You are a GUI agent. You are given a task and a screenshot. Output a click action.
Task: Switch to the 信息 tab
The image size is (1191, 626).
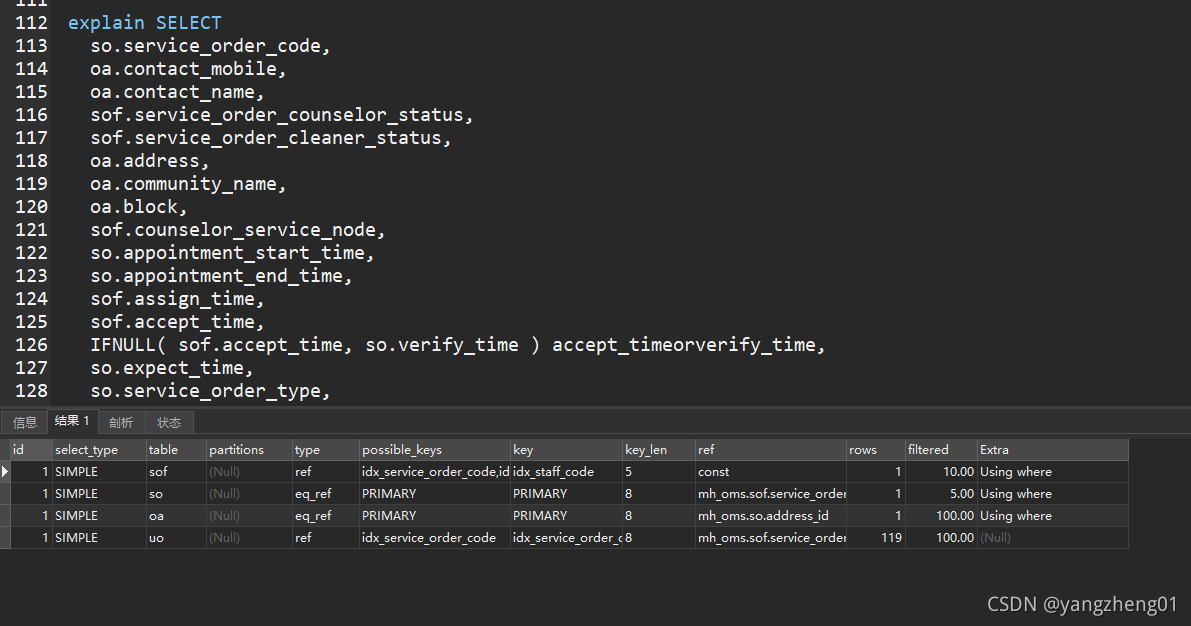coord(24,422)
